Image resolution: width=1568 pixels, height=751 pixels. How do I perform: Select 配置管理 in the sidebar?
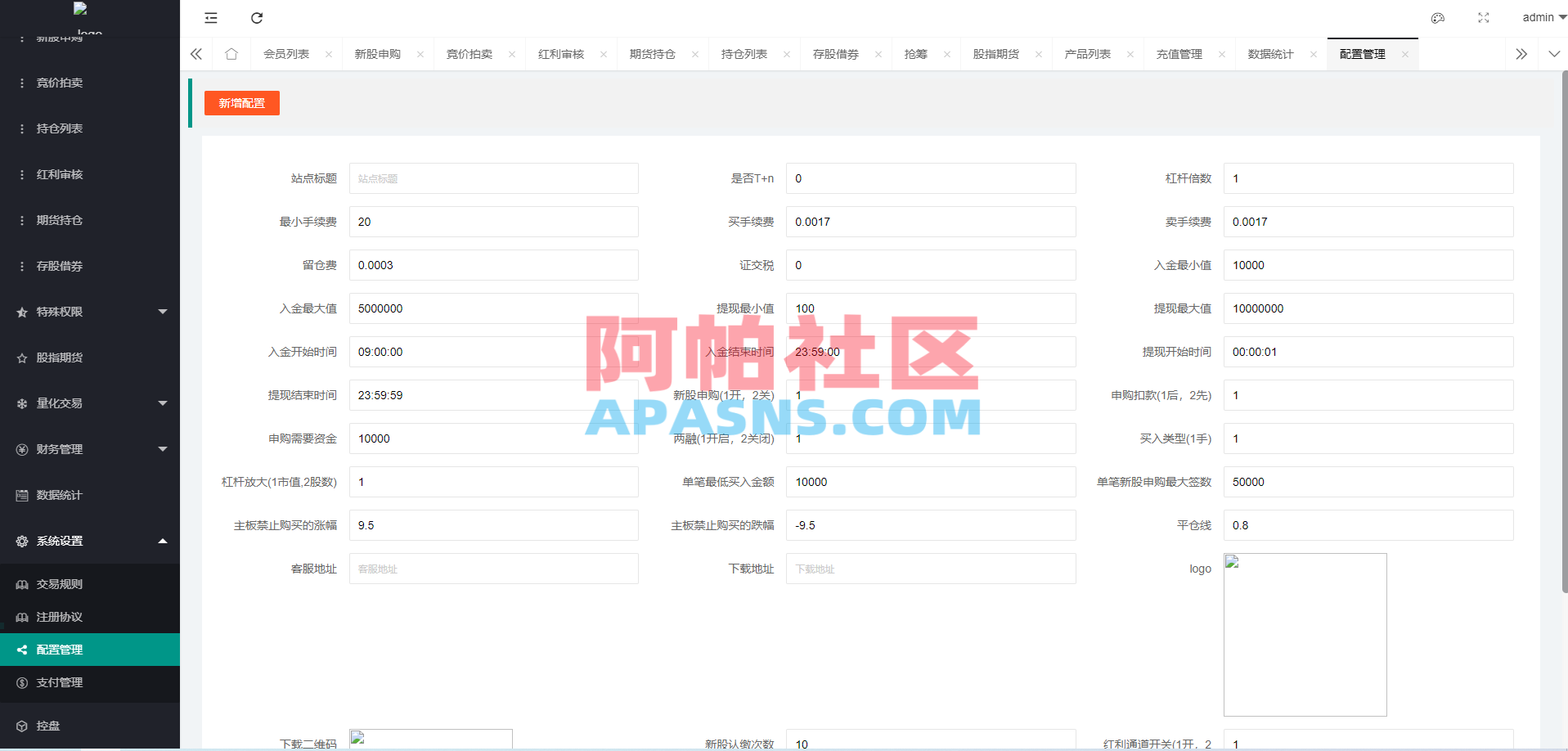click(90, 650)
